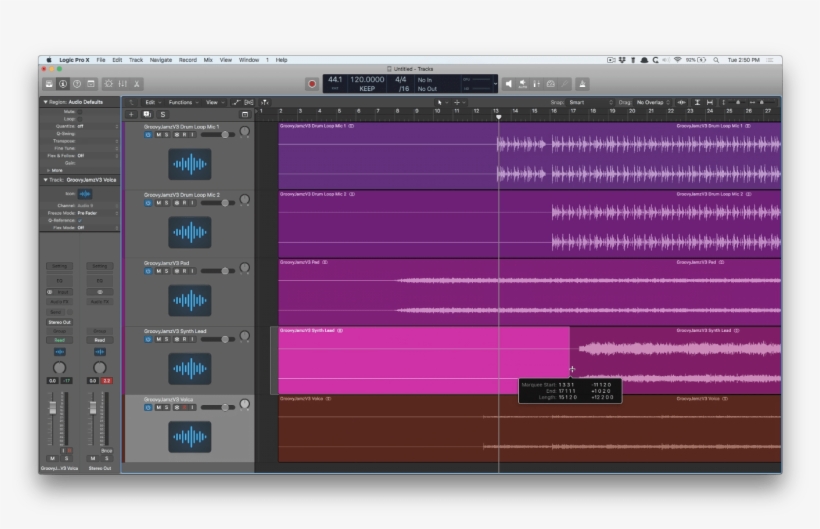Open the Track menu

coord(136,60)
